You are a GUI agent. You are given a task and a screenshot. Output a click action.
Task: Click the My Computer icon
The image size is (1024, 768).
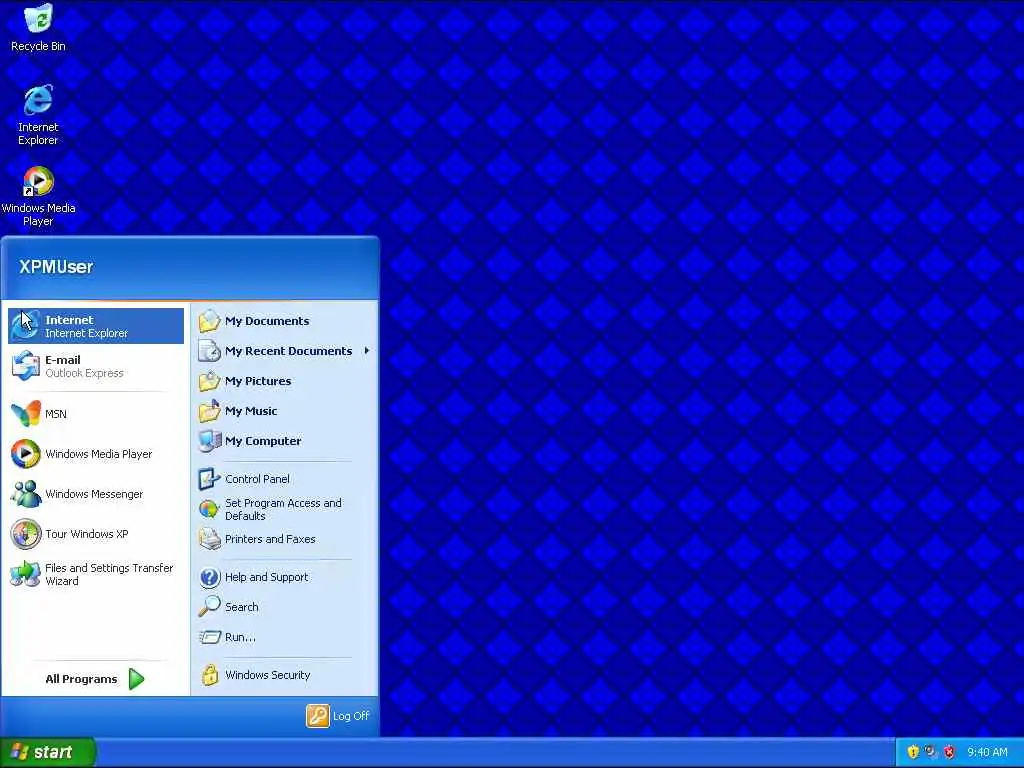[x=209, y=441]
